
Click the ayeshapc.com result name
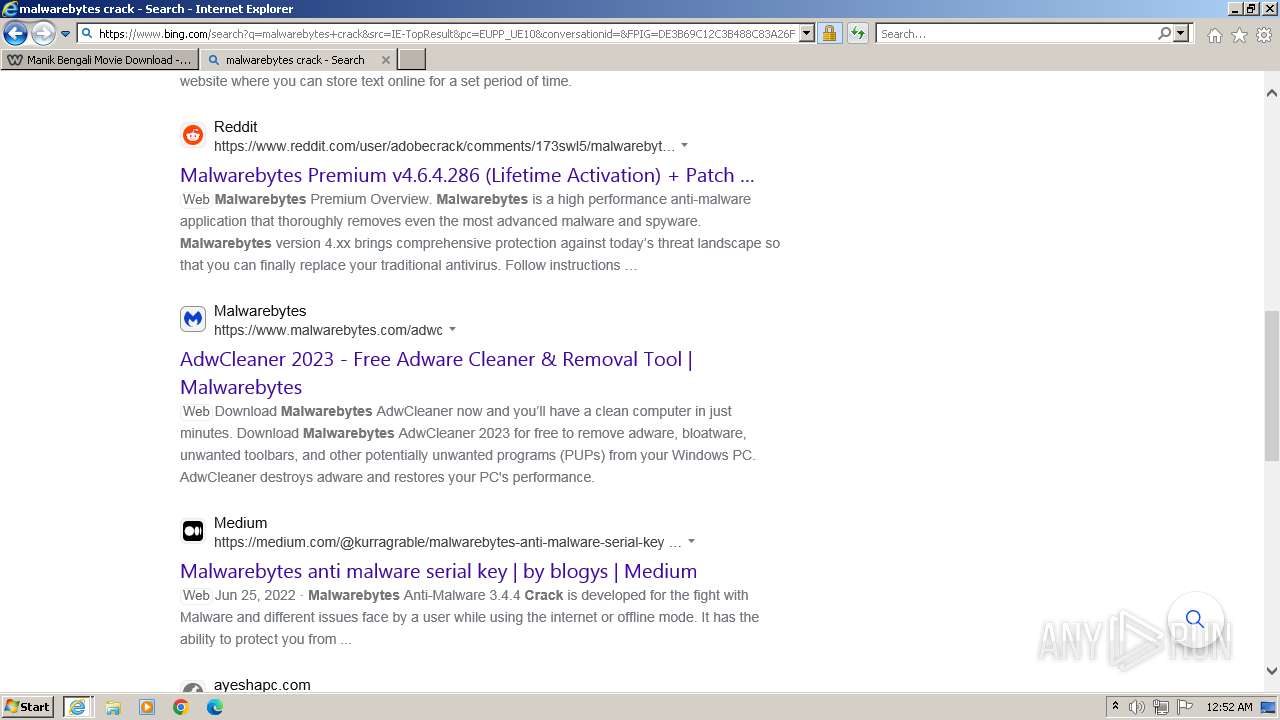(262, 686)
